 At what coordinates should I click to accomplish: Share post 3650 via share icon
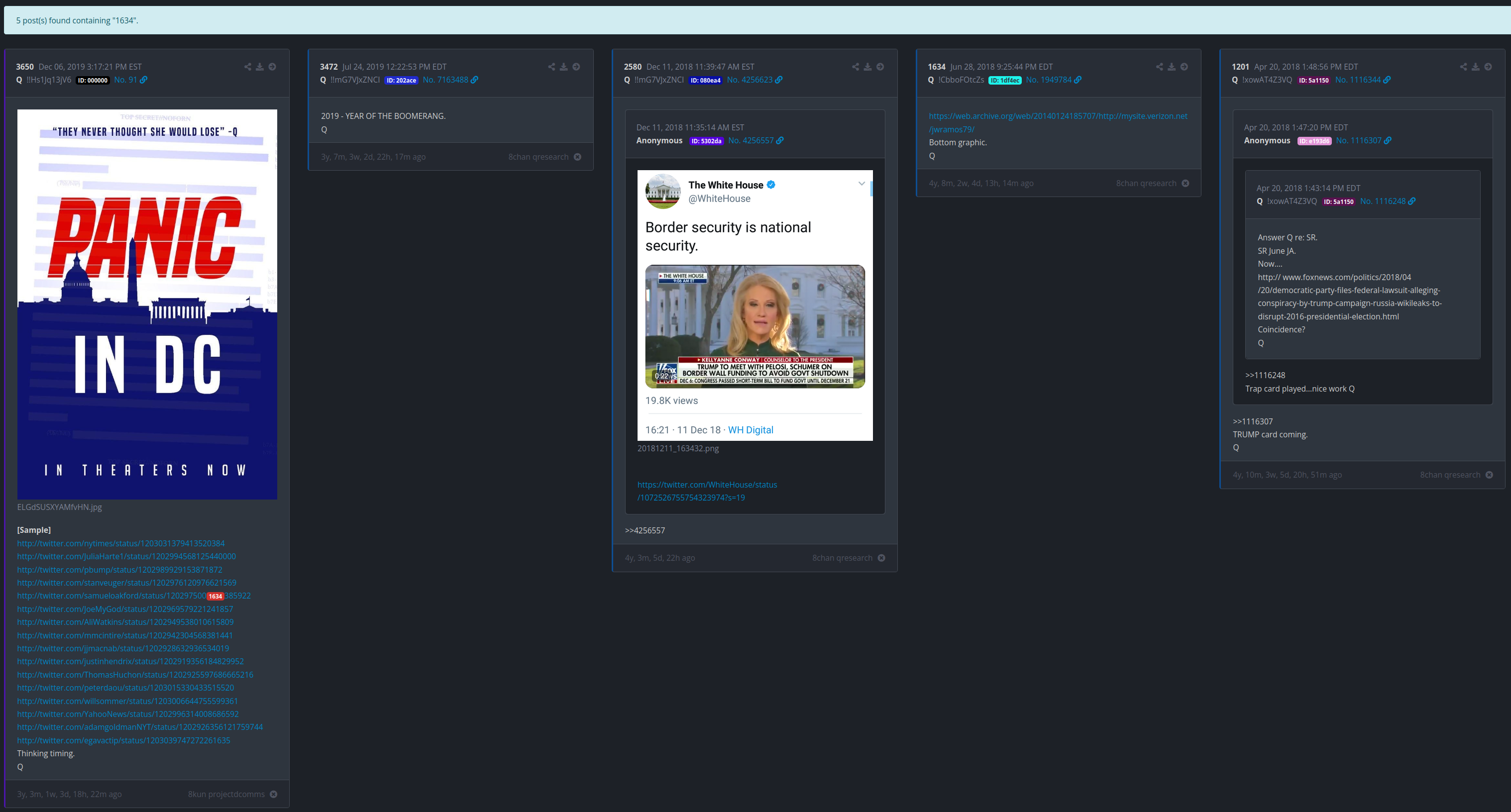coord(247,67)
